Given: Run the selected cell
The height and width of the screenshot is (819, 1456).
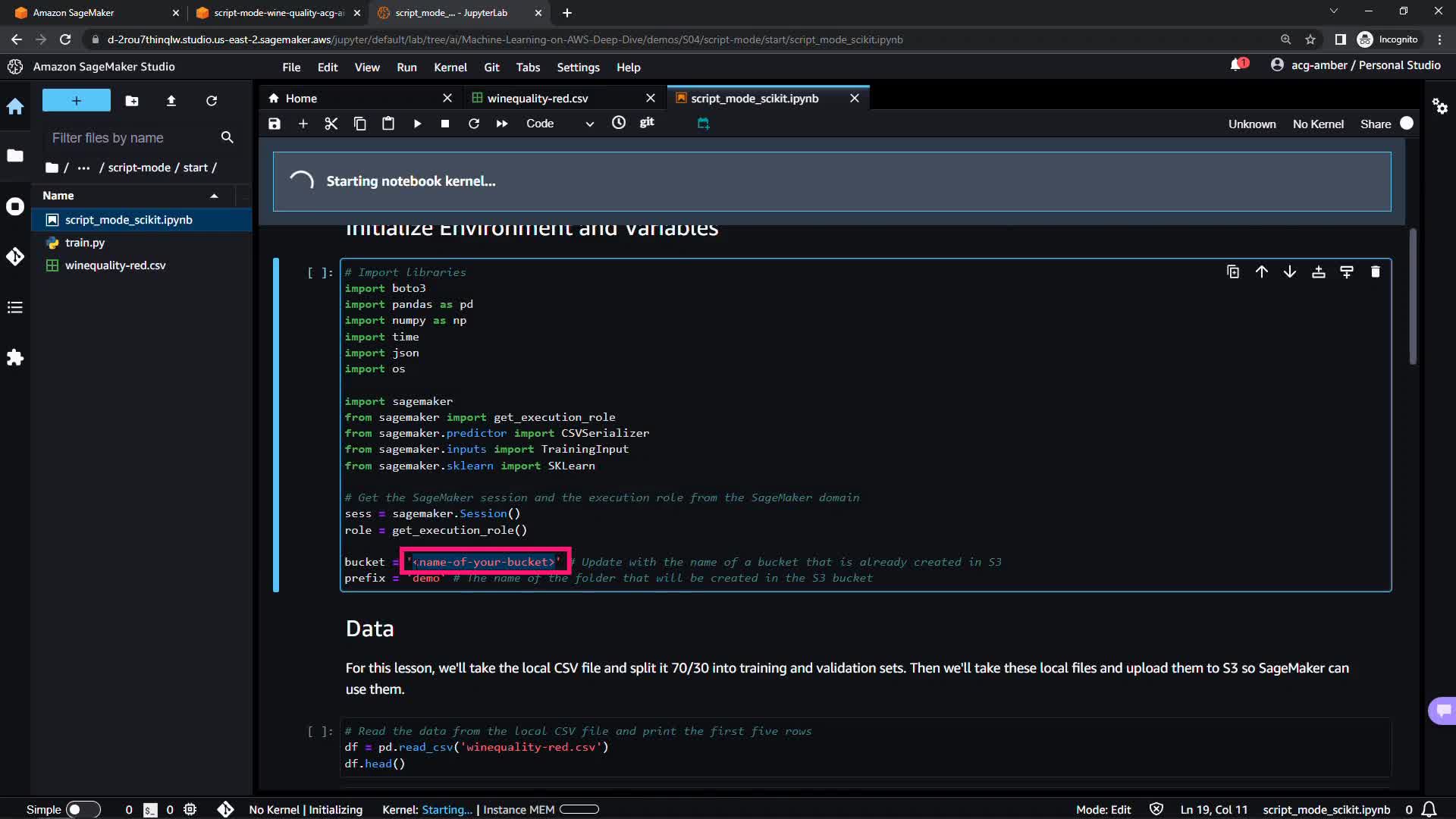Looking at the screenshot, I should 417,124.
